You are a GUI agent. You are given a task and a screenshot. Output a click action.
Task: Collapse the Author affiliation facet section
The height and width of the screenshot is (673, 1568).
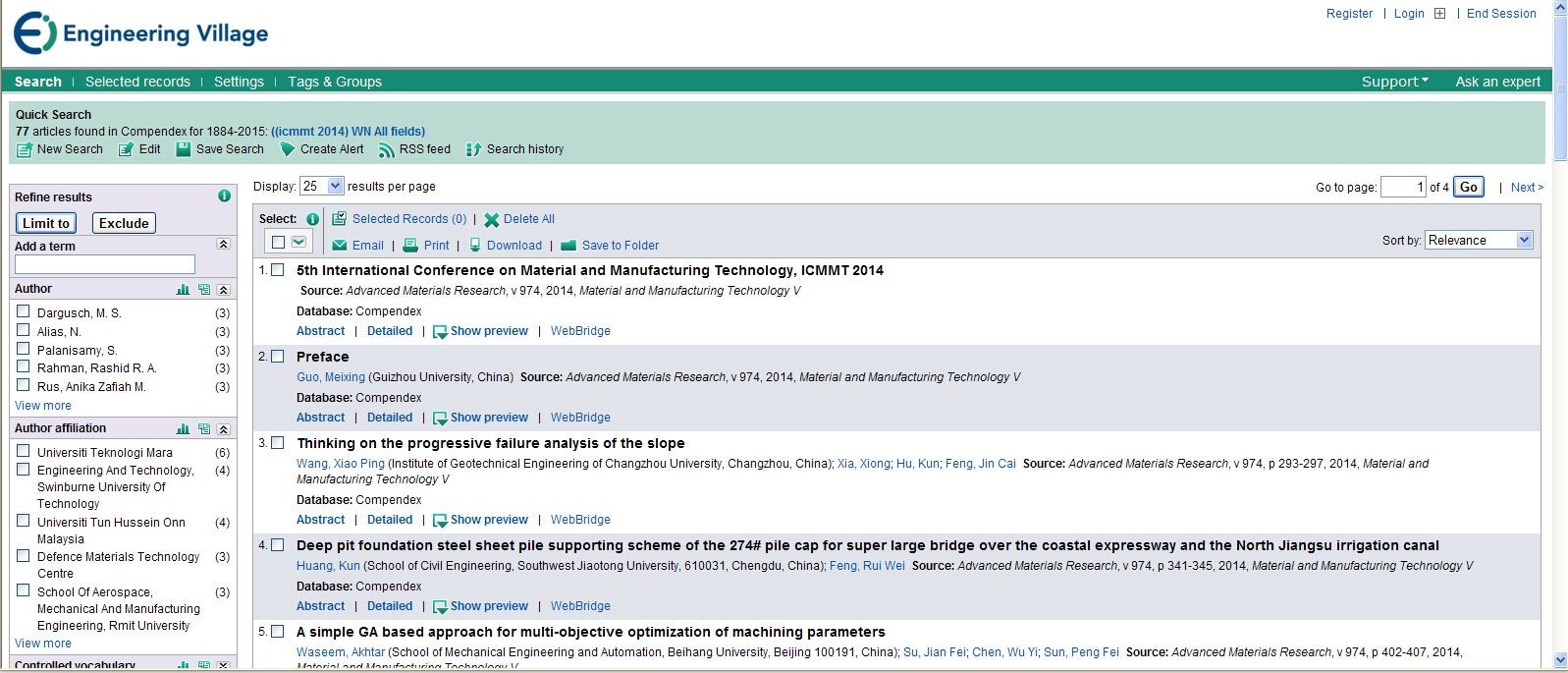pos(224,429)
